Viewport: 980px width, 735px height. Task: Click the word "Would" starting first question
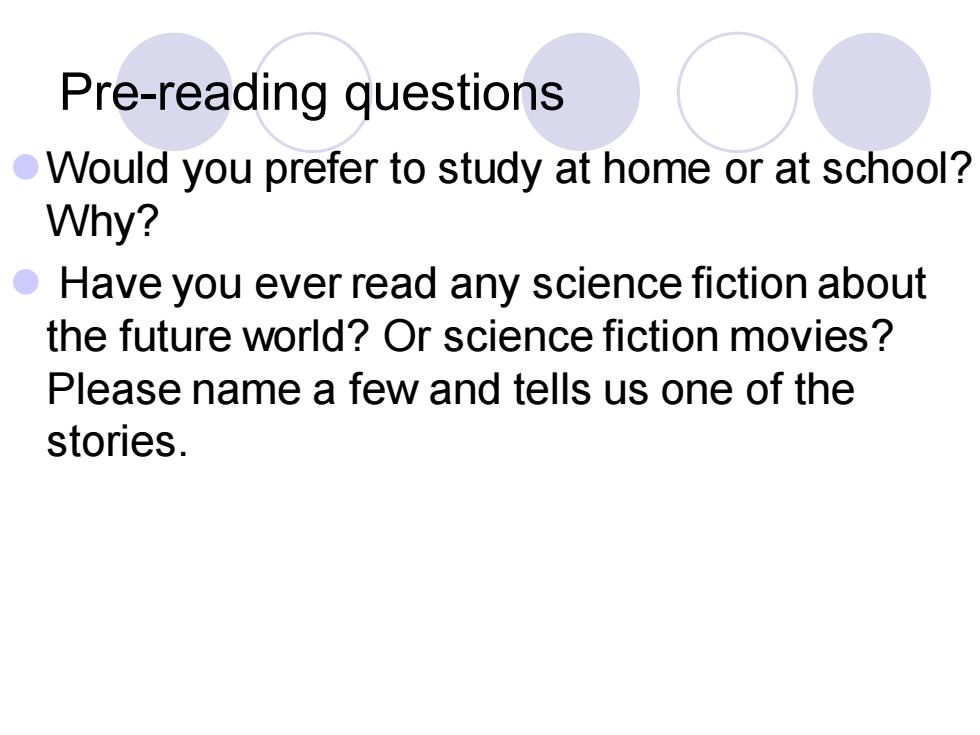[108, 169]
